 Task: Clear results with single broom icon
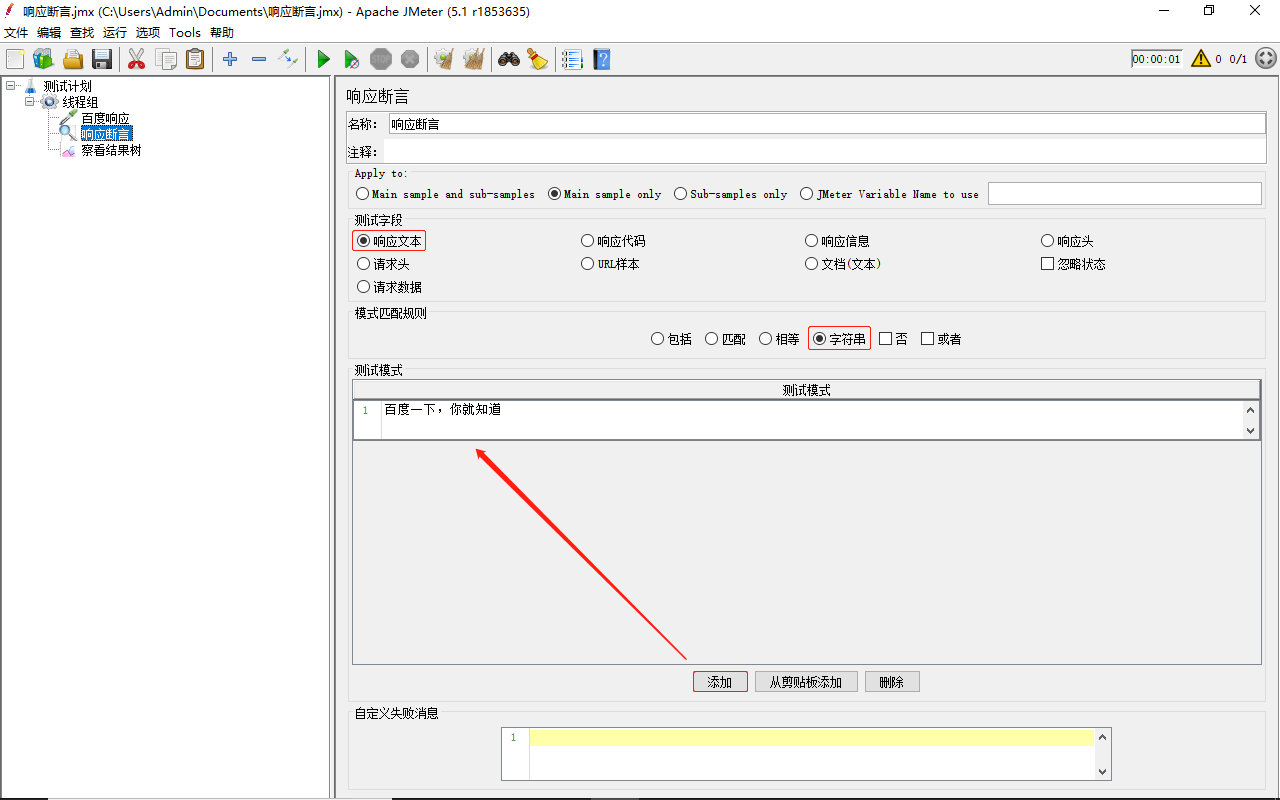[444, 59]
